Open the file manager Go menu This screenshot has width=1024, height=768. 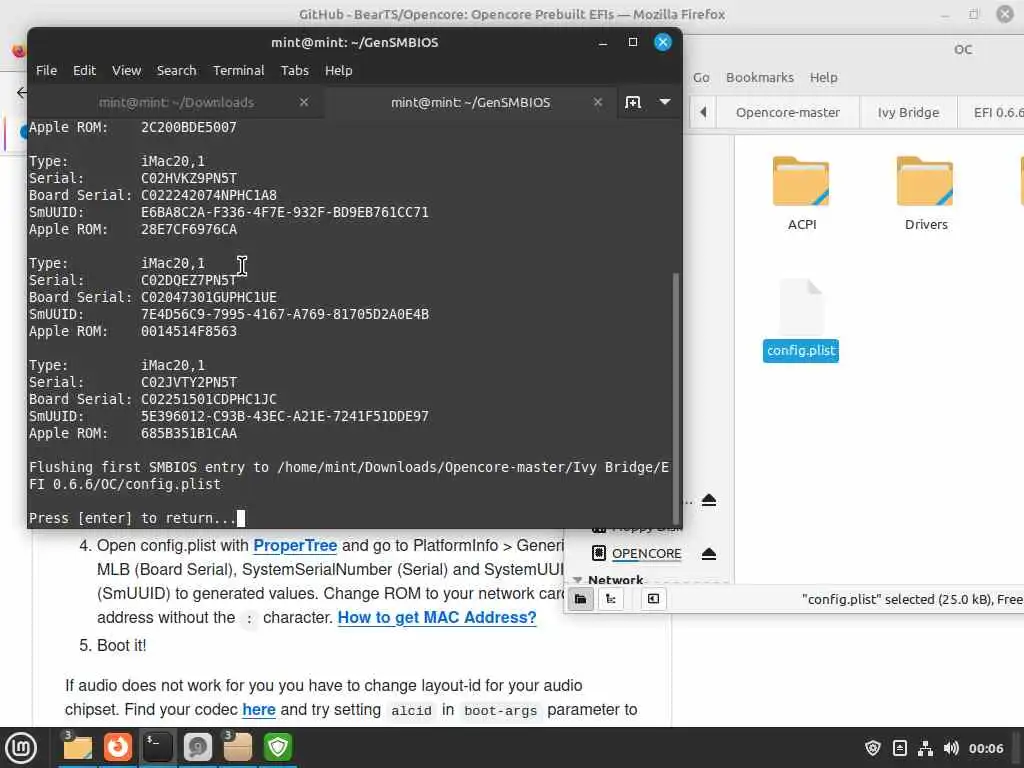[x=701, y=77]
